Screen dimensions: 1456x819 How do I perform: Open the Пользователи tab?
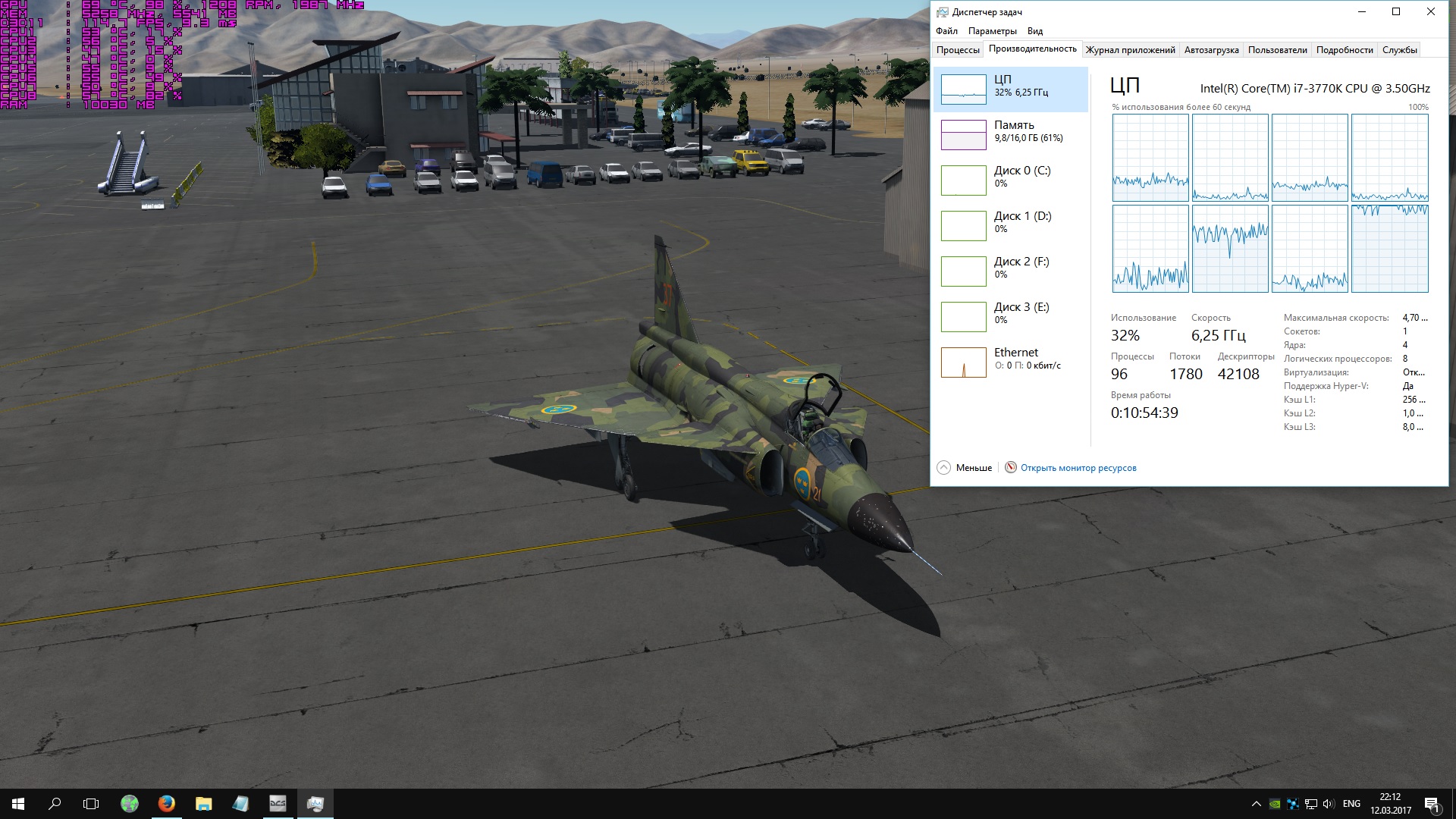pyautogui.click(x=1277, y=50)
